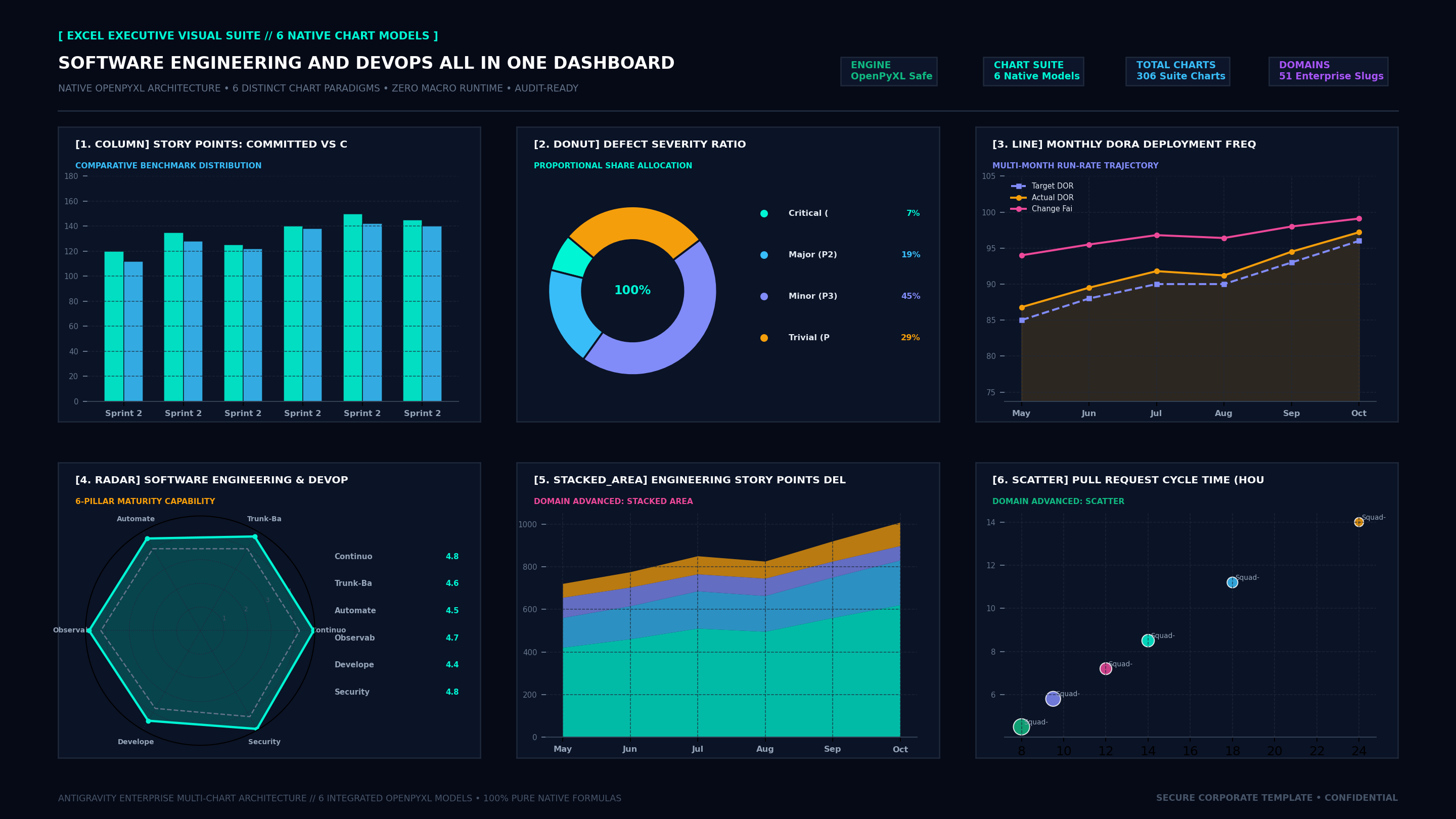Viewport: 1456px width, 819px height.
Task: Click the green scatter bubble at 8
Action: [x=1021, y=727]
